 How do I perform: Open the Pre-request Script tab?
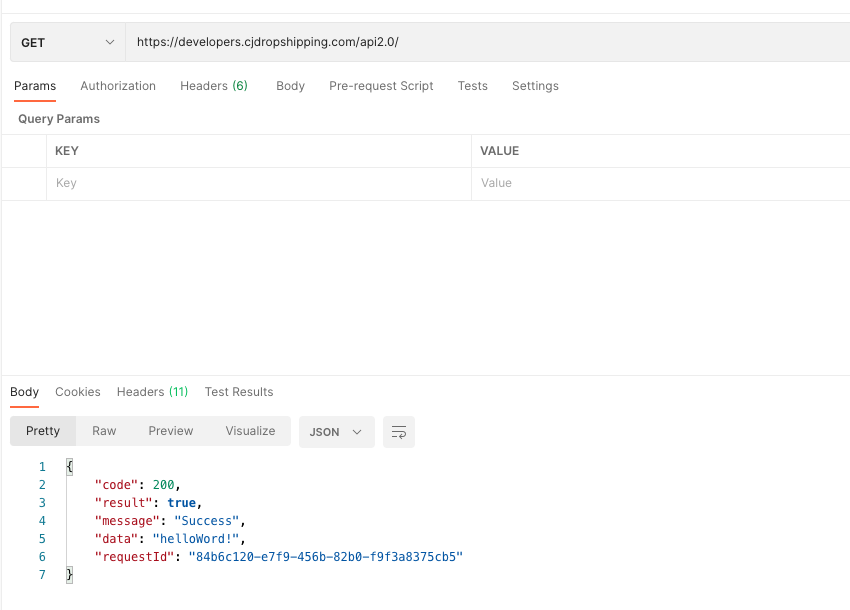click(381, 86)
